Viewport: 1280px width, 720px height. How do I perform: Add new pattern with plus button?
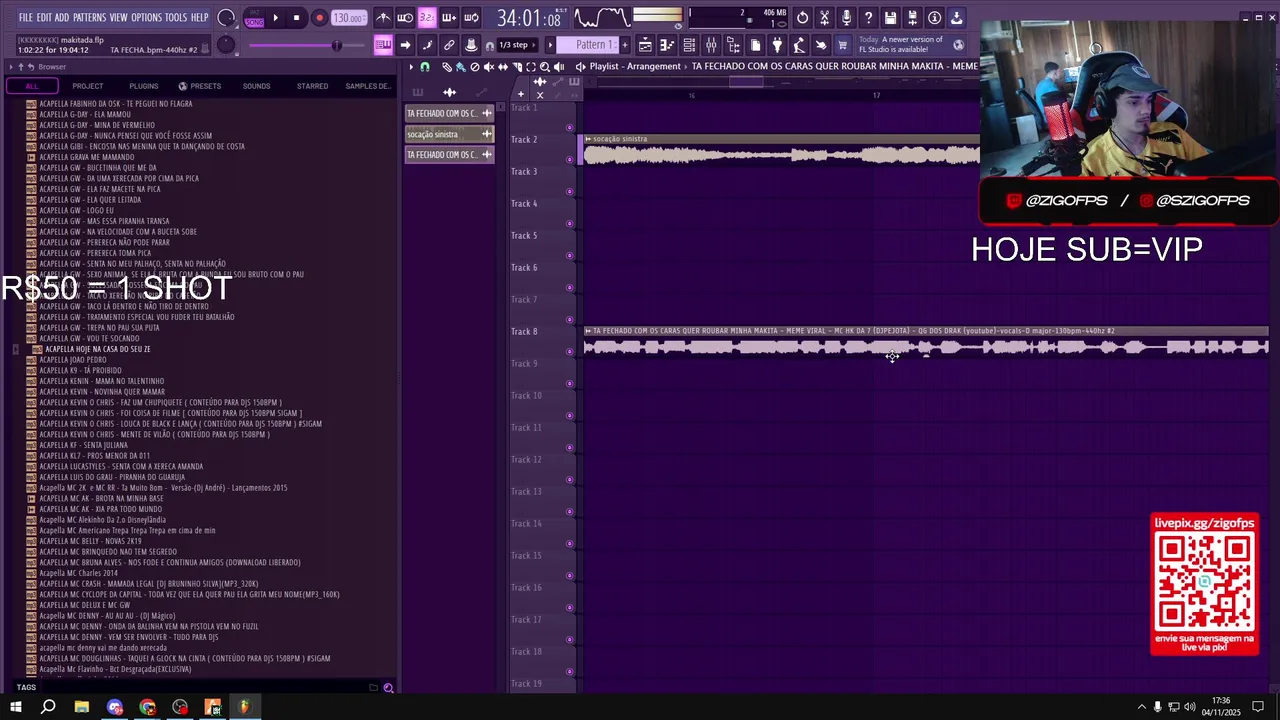[x=624, y=45]
